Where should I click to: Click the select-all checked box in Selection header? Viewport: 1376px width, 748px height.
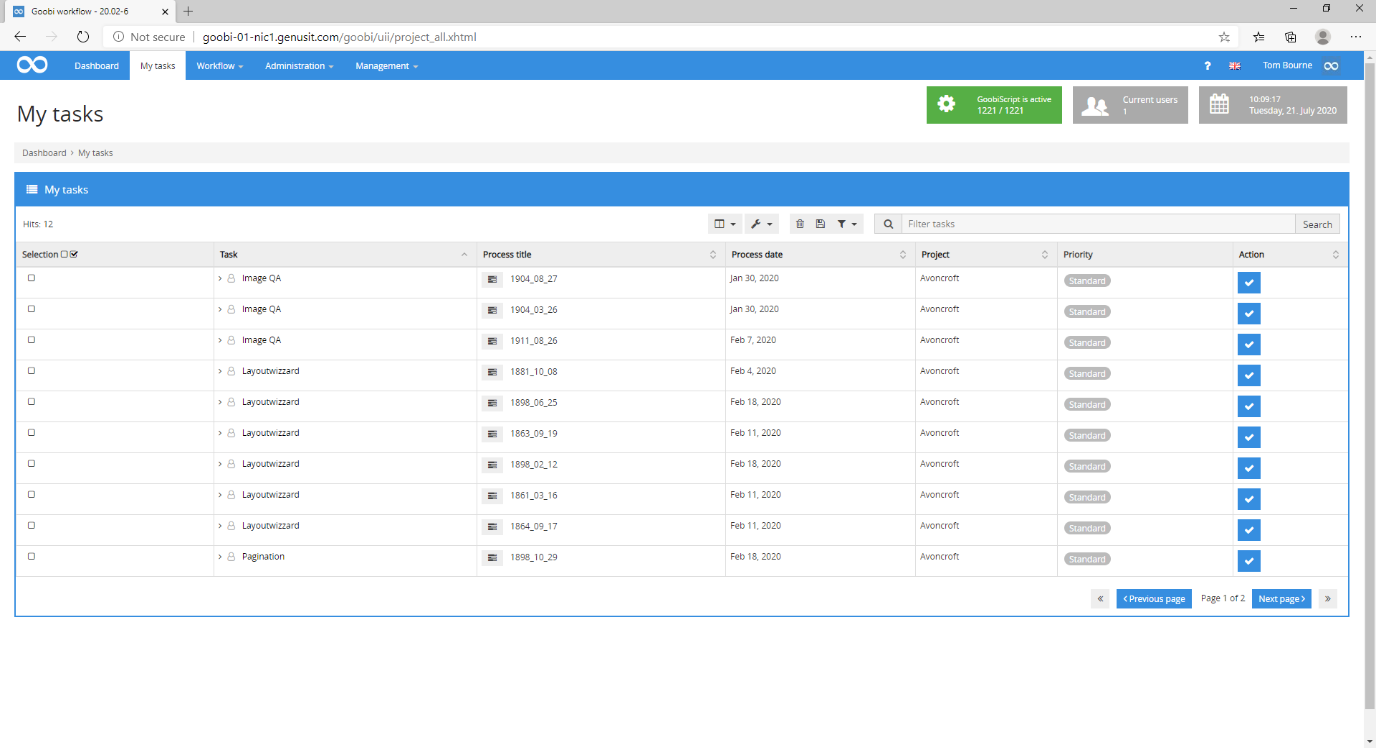click(74, 254)
